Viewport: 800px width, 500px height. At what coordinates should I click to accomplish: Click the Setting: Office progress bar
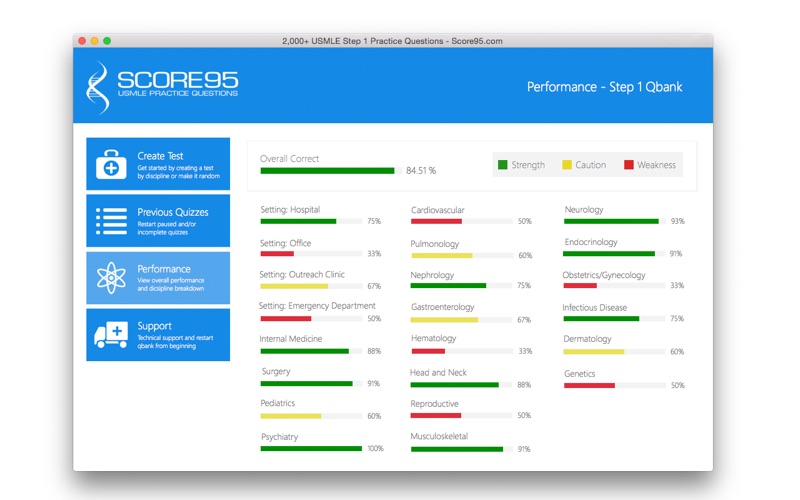[x=311, y=254]
